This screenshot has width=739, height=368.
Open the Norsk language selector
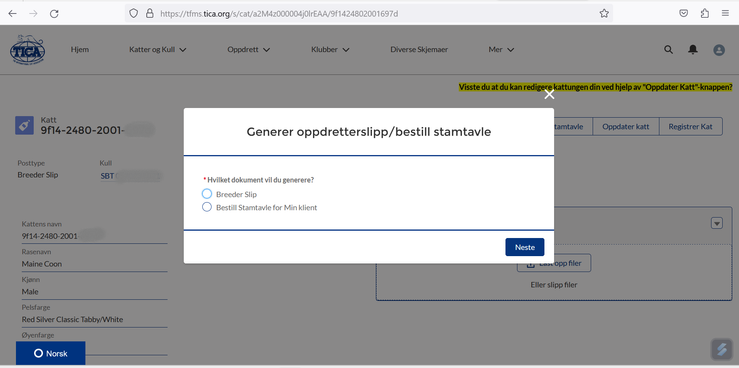(x=50, y=354)
